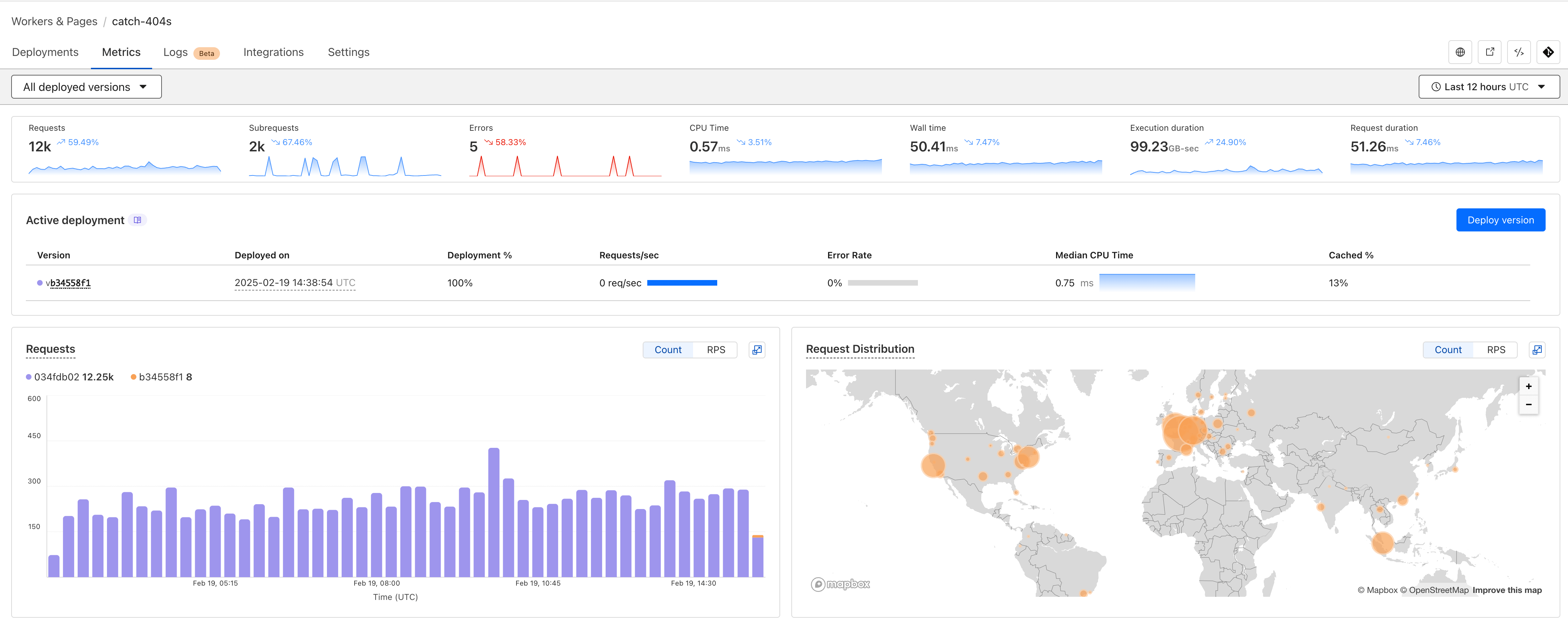Open the code editor icon in top toolbar

coord(1519,52)
